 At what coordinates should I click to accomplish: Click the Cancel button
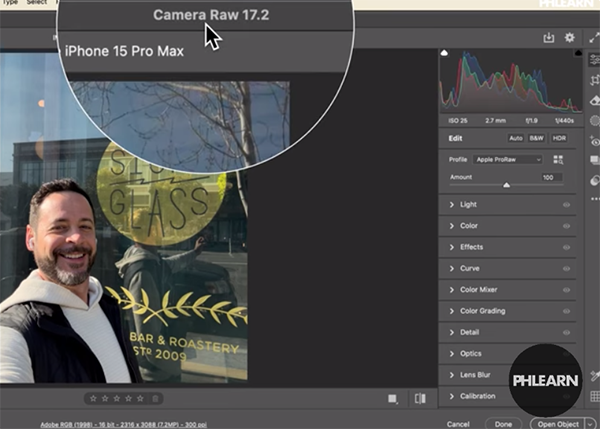pyautogui.click(x=458, y=424)
